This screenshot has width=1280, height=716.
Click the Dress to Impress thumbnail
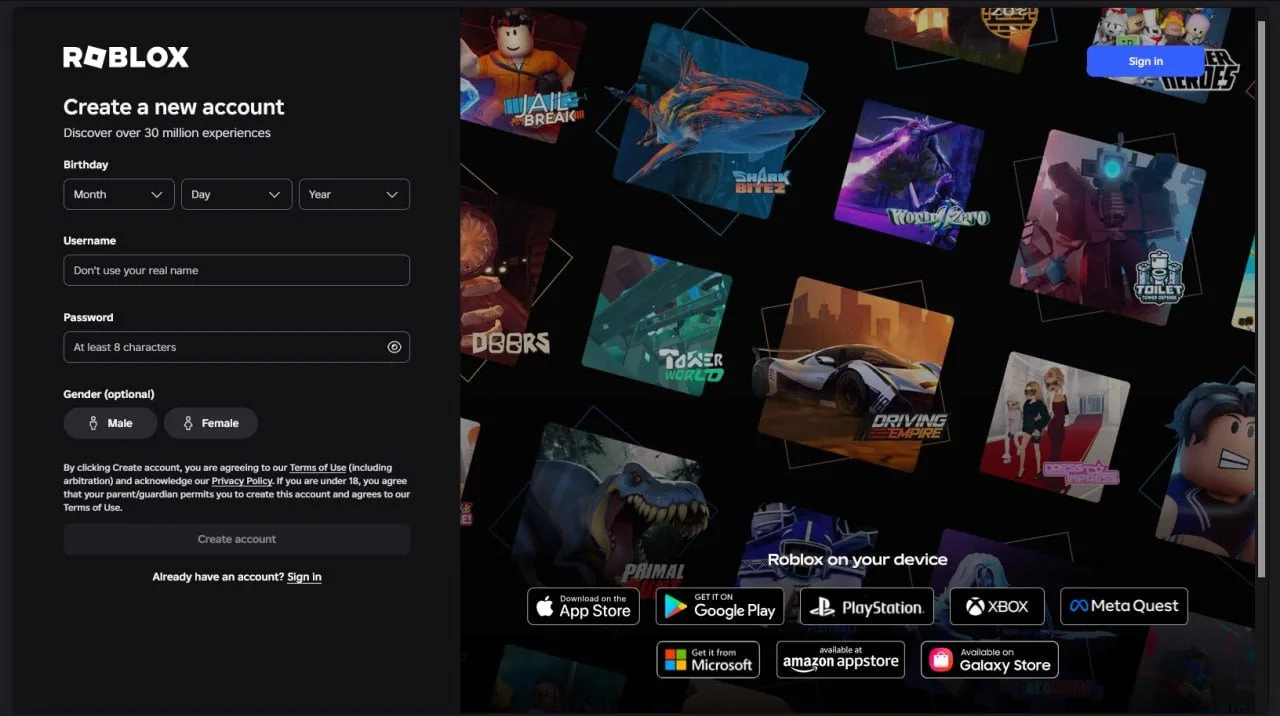(x=1053, y=425)
